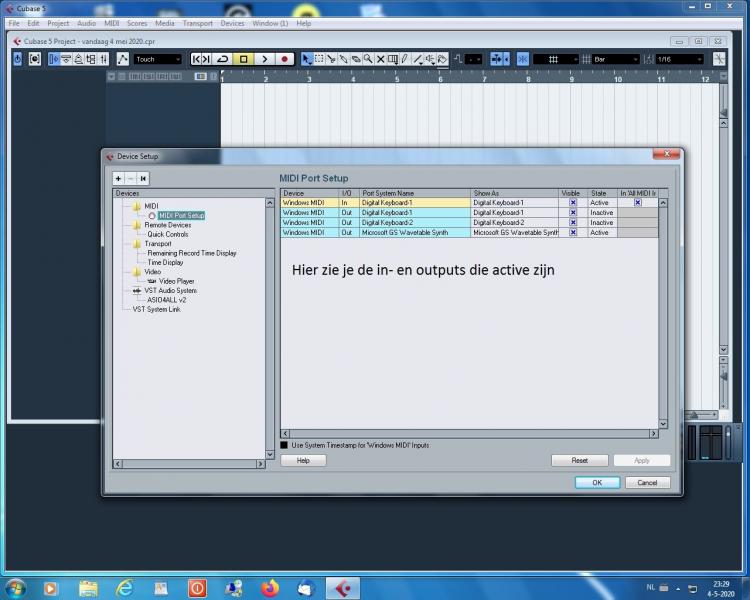This screenshot has height=600, width=750.
Task: Click the Help button in Device Setup
Action: (303, 460)
